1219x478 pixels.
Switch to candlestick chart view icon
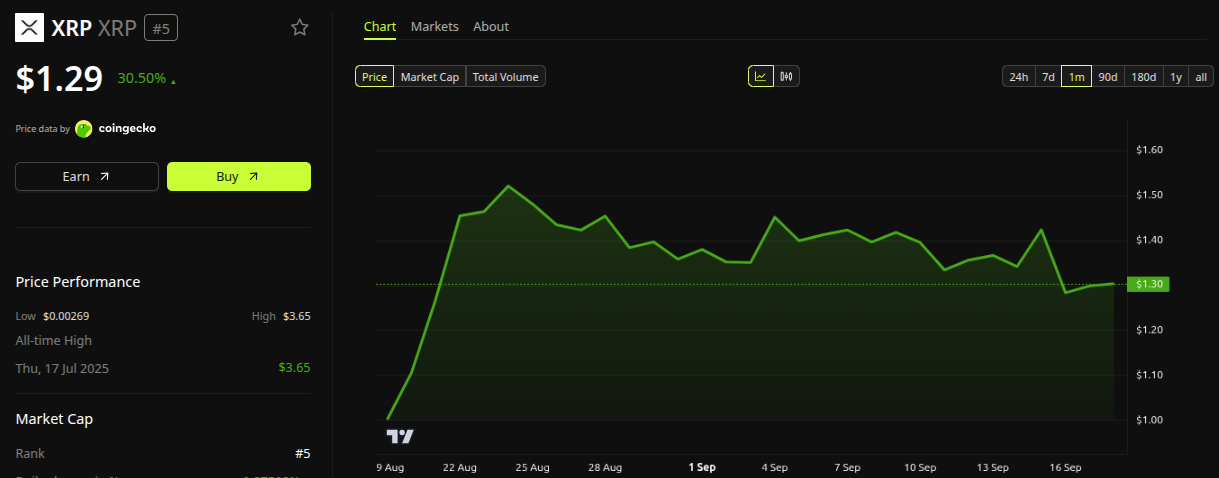[787, 76]
